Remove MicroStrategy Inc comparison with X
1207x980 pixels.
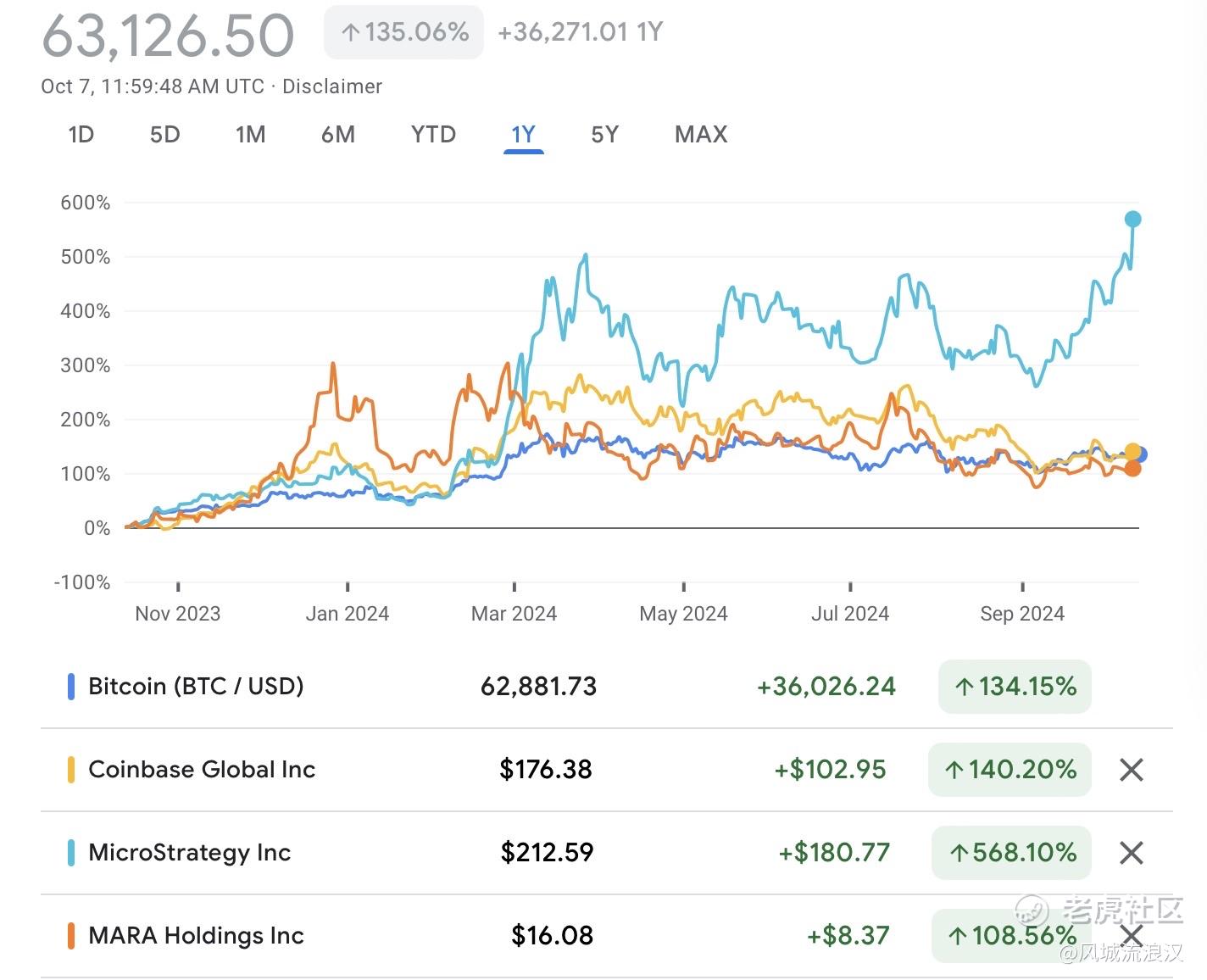coord(1131,853)
